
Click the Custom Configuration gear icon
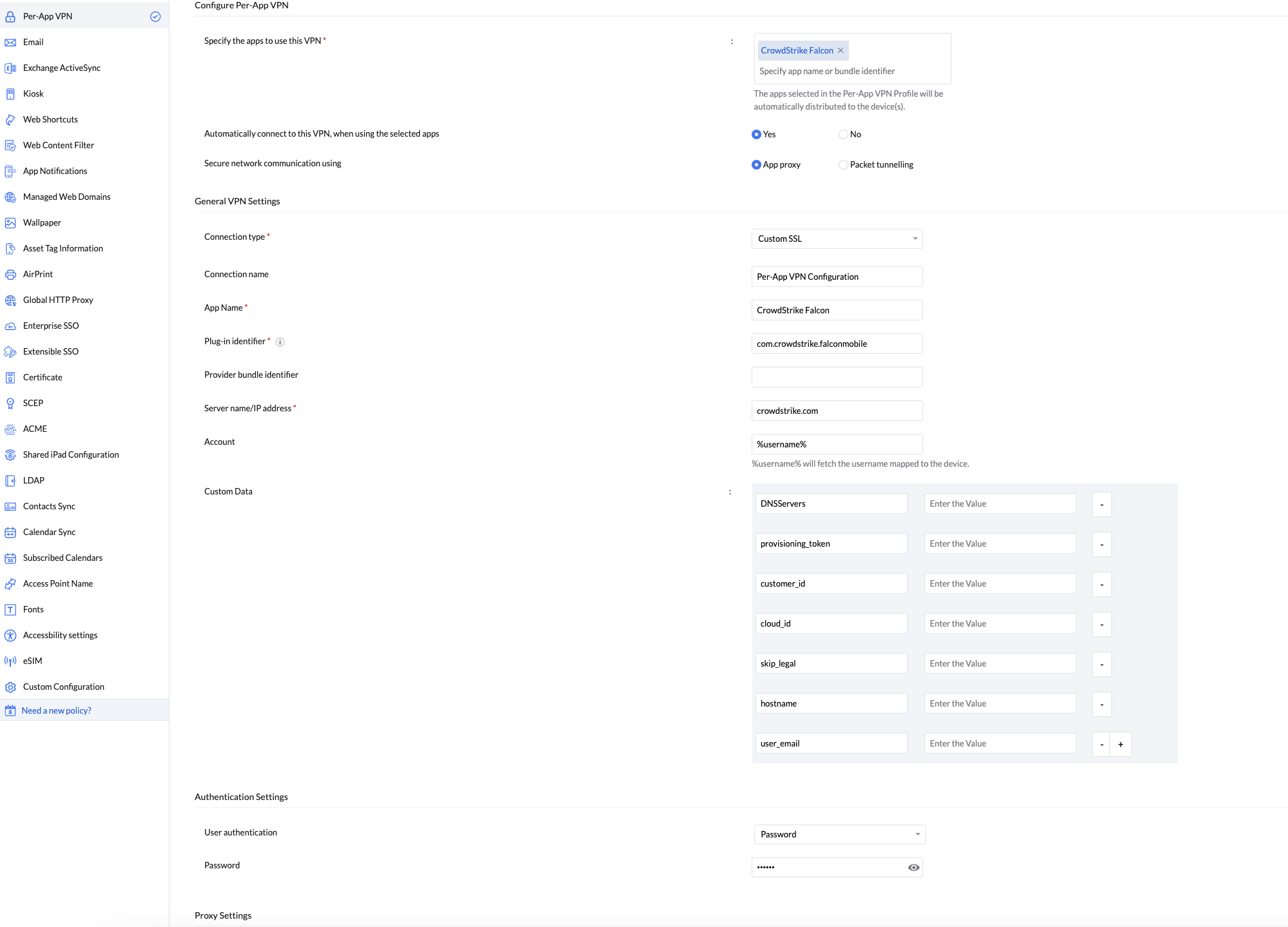pos(10,687)
